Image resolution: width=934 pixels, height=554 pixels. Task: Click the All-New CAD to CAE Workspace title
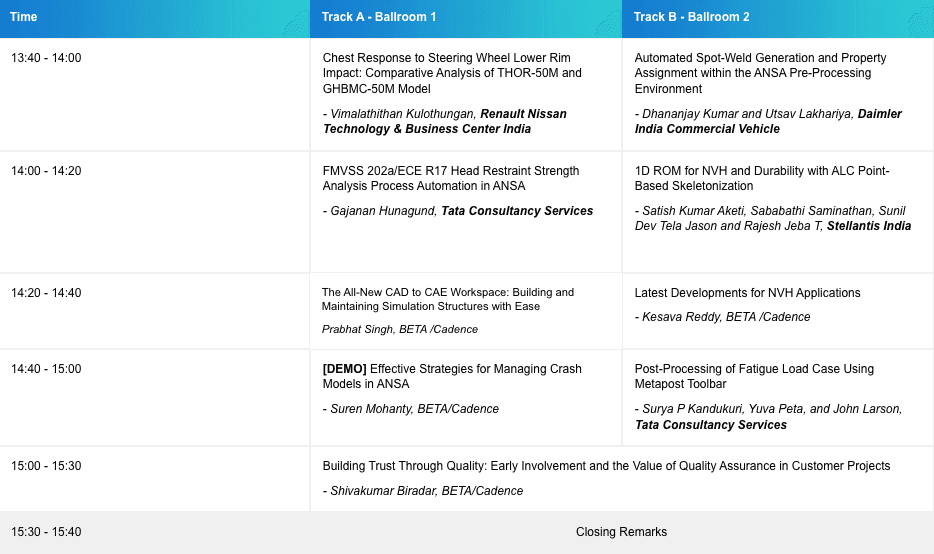[448, 299]
